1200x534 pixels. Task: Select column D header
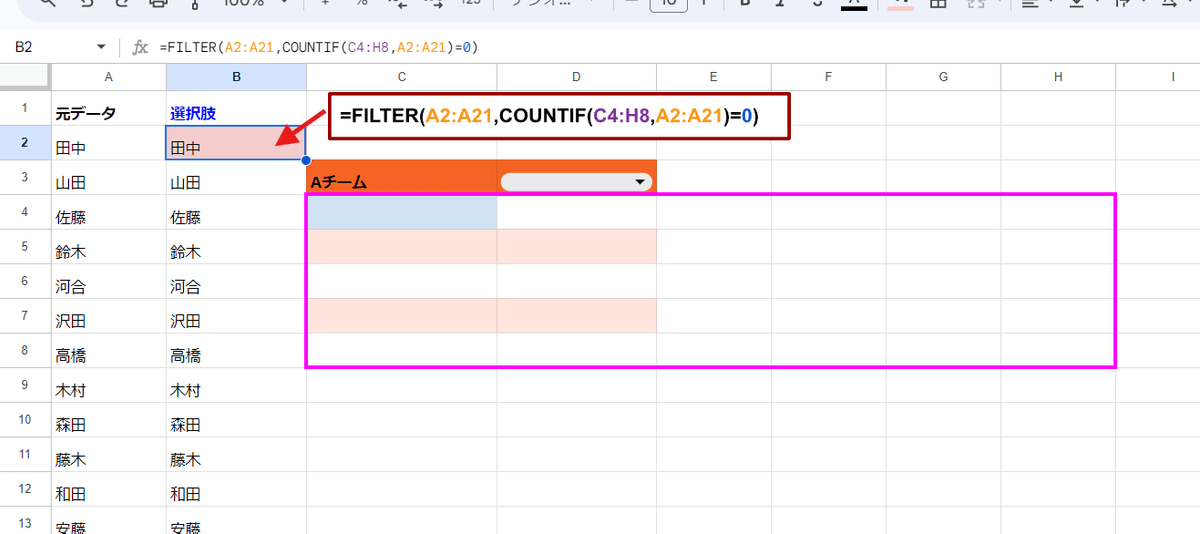pyautogui.click(x=577, y=76)
